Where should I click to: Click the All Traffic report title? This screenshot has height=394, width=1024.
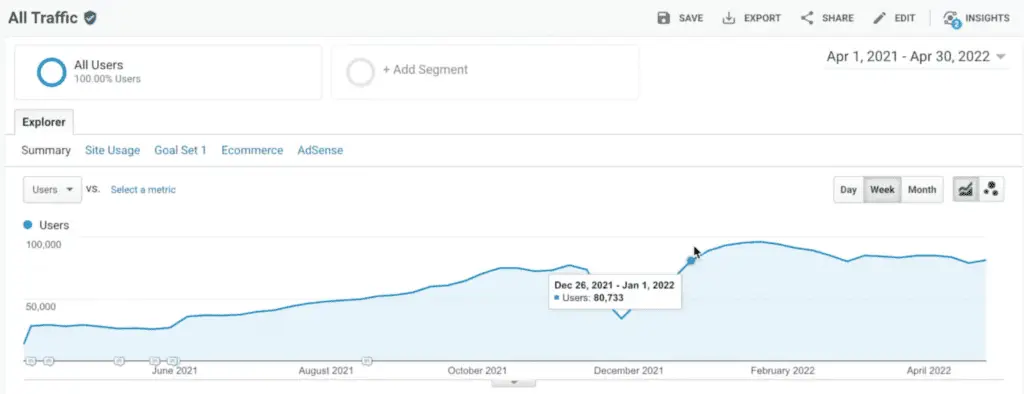pos(43,18)
